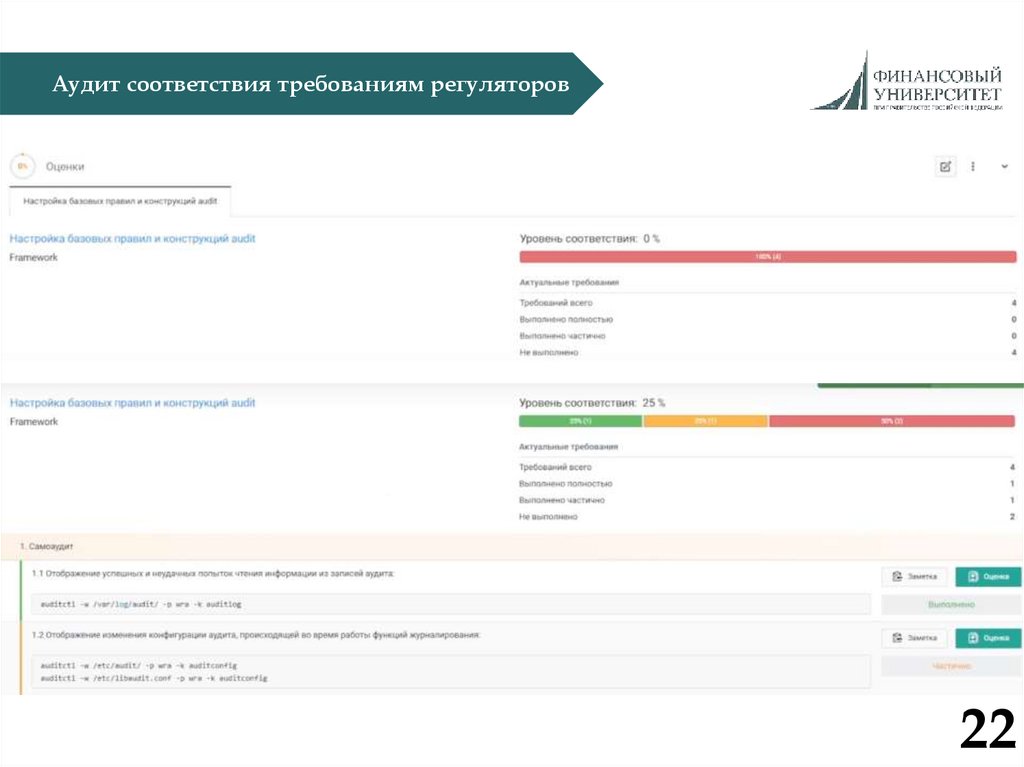Click the 0% circular progress indicator
Viewport: 1024px width, 767px height.
pyautogui.click(x=23, y=166)
